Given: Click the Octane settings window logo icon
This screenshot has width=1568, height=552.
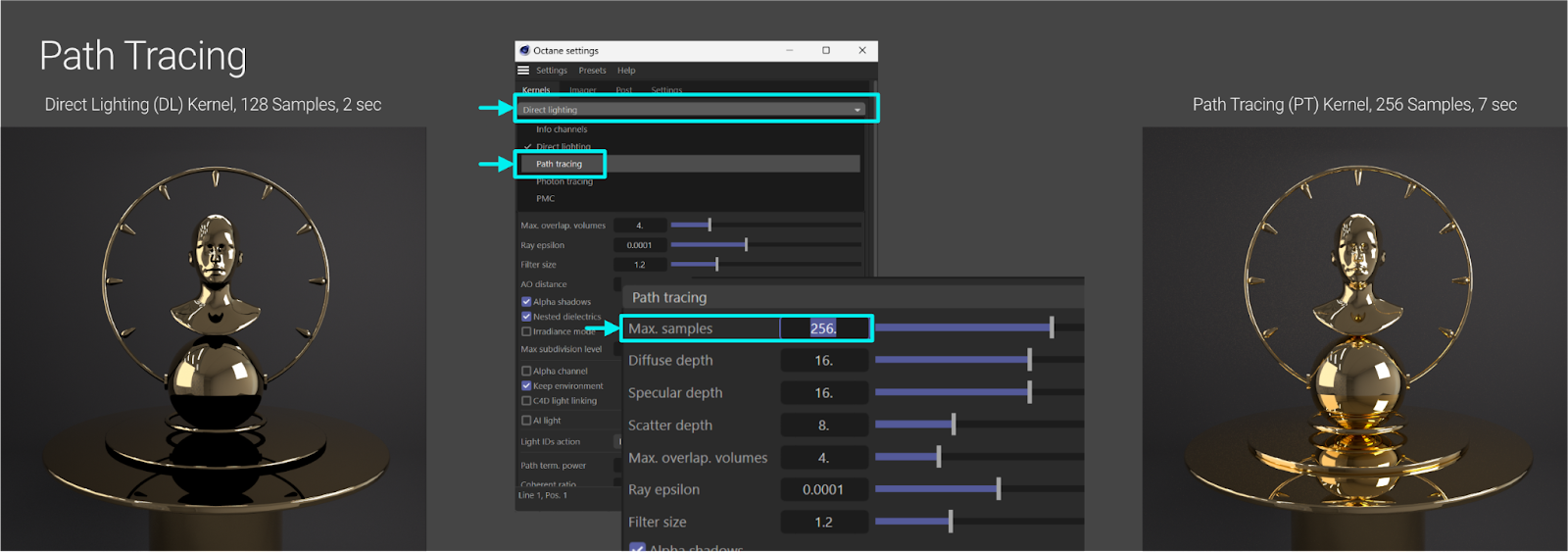Looking at the screenshot, I should click(x=524, y=50).
